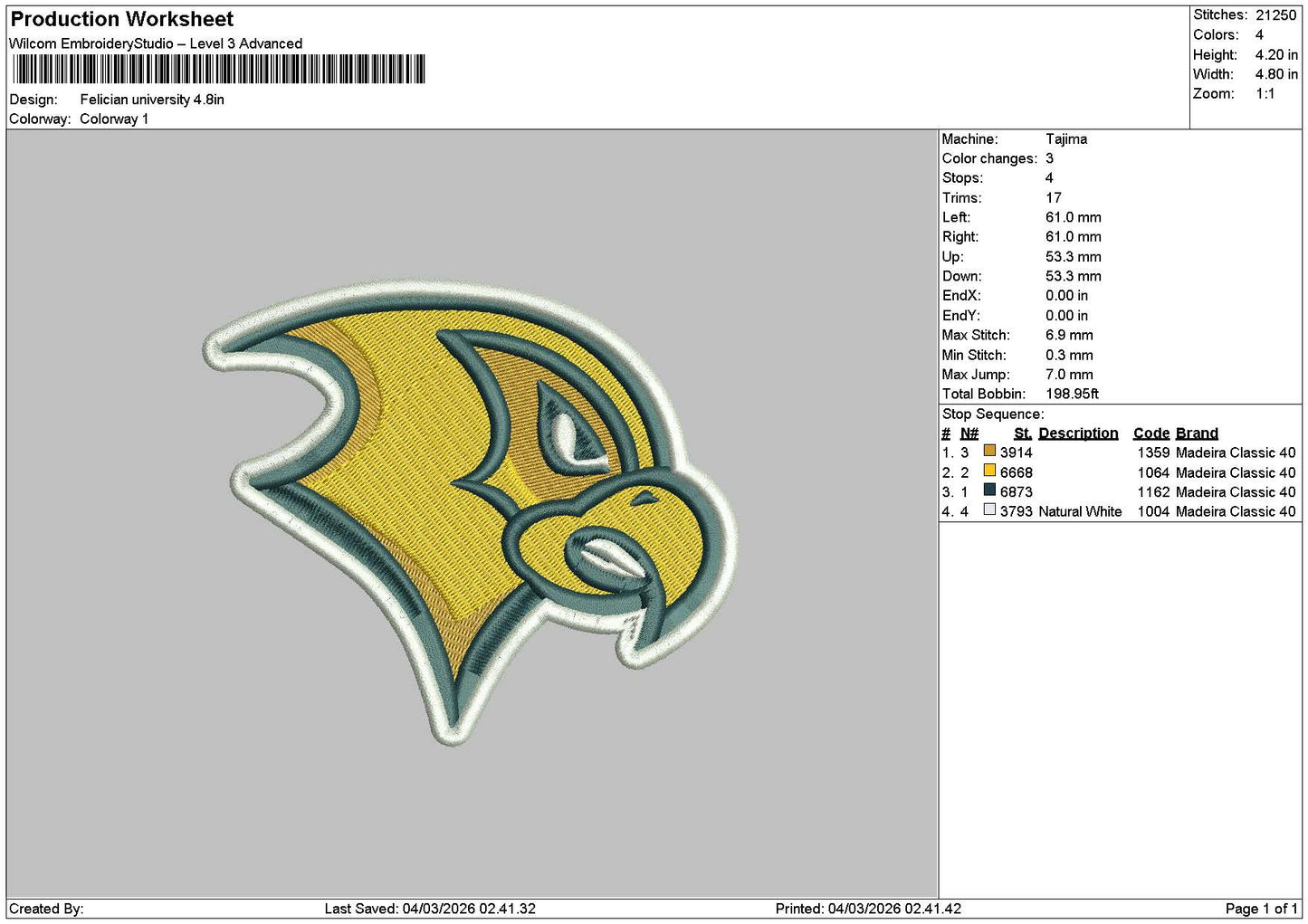Click the embroidered falcon head design preview
The height and width of the screenshot is (924, 1308).
(x=470, y=511)
